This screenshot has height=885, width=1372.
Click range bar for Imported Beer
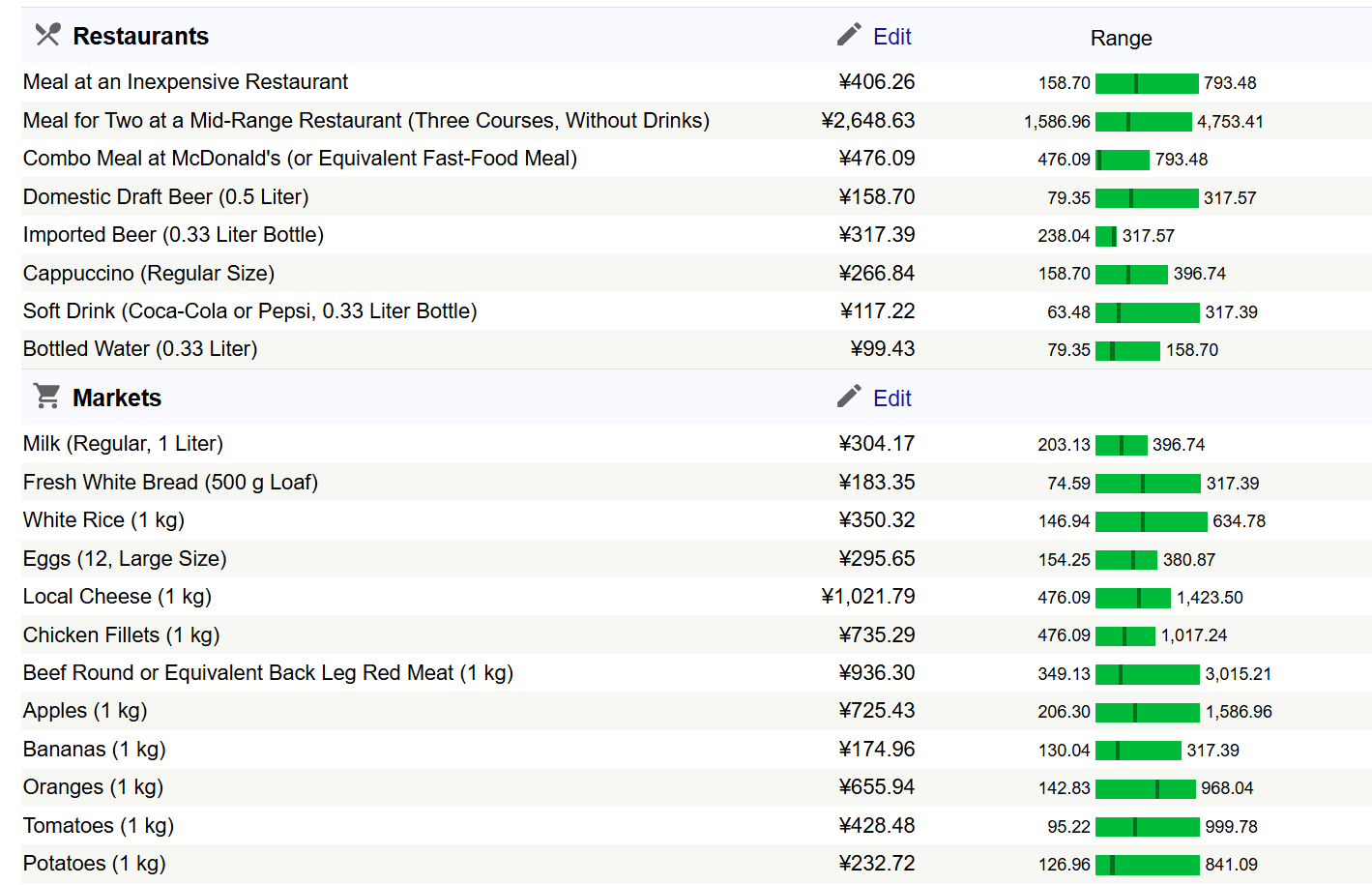1106,236
